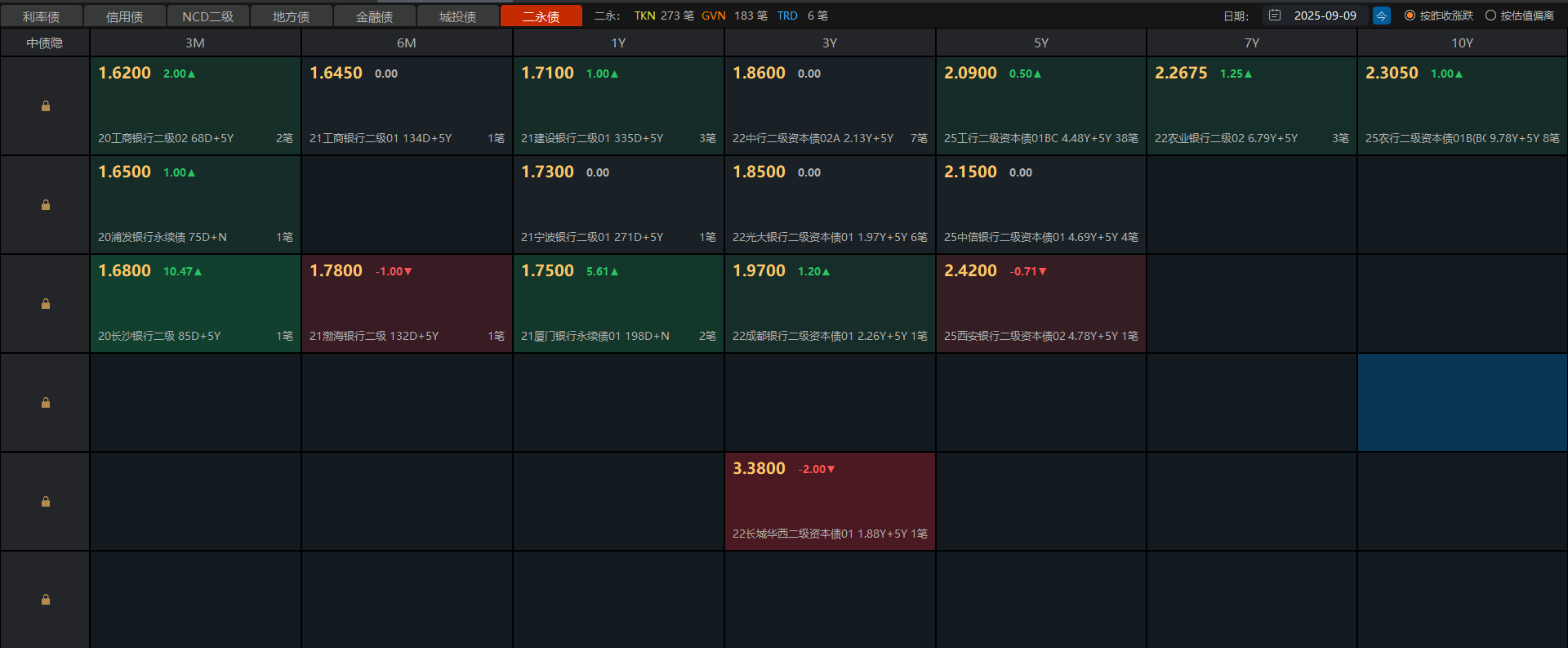1568x648 pixels.
Task: Open the NCD二级 tab
Action: point(208,16)
